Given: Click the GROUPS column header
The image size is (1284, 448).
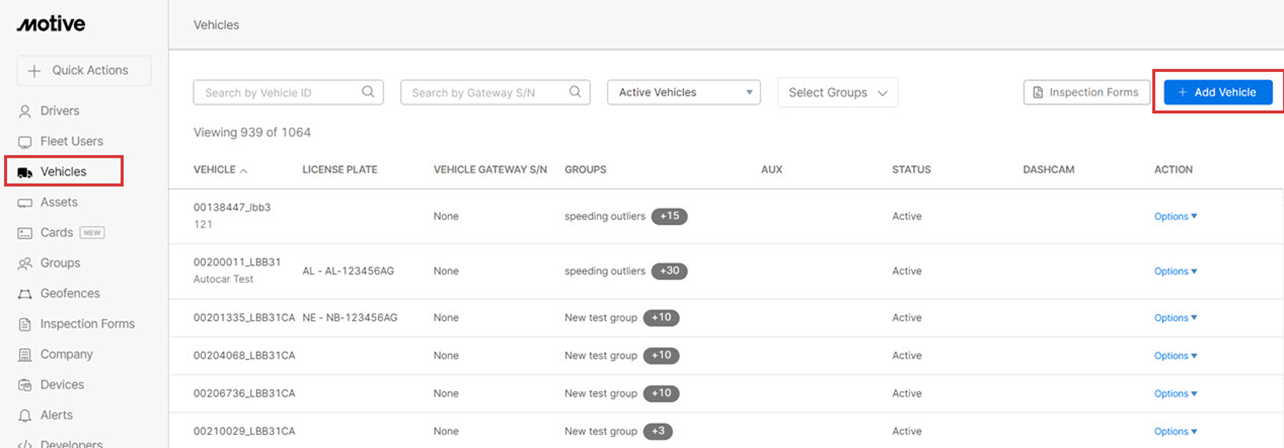Looking at the screenshot, I should (x=585, y=170).
